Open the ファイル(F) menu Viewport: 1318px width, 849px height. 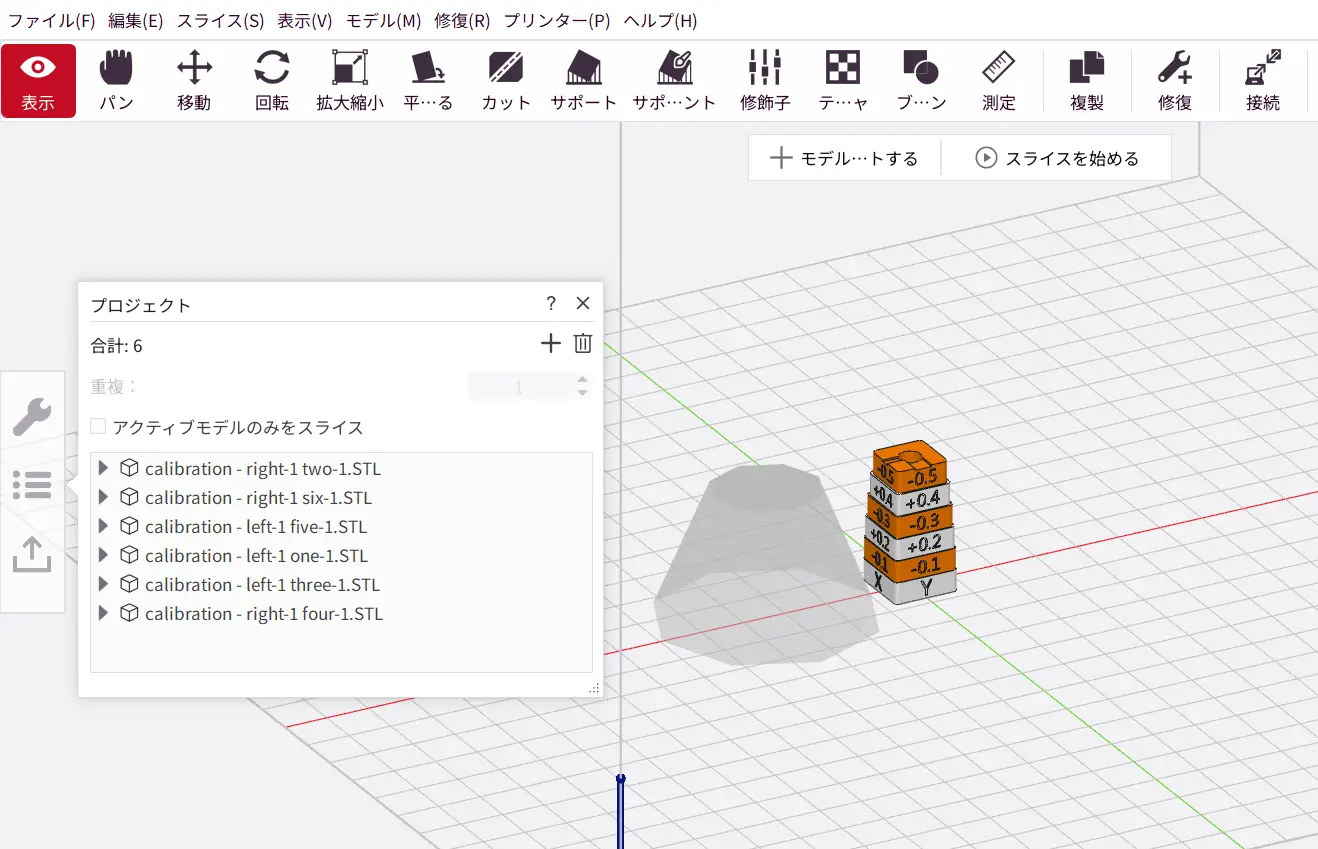[x=51, y=20]
